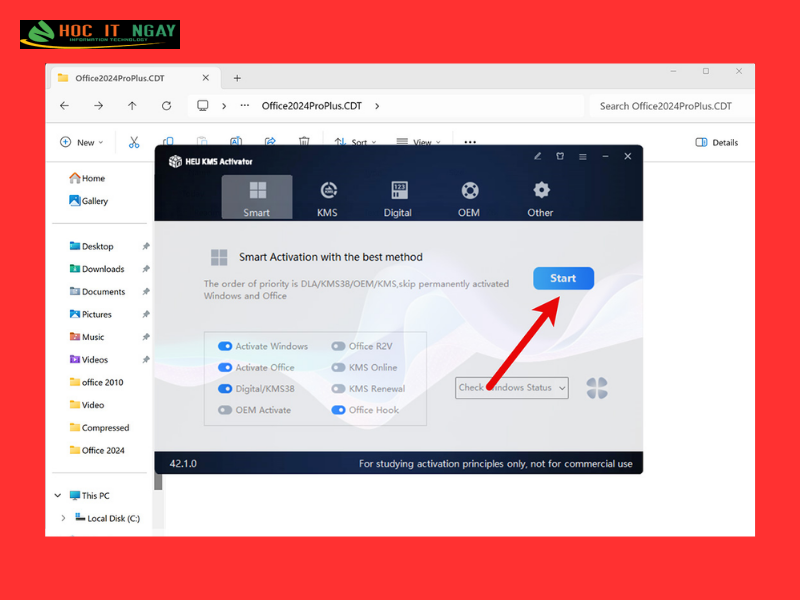800x600 pixels.
Task: Close the Office2024ProPlus.CDT Explorer tab
Action: (x=206, y=78)
